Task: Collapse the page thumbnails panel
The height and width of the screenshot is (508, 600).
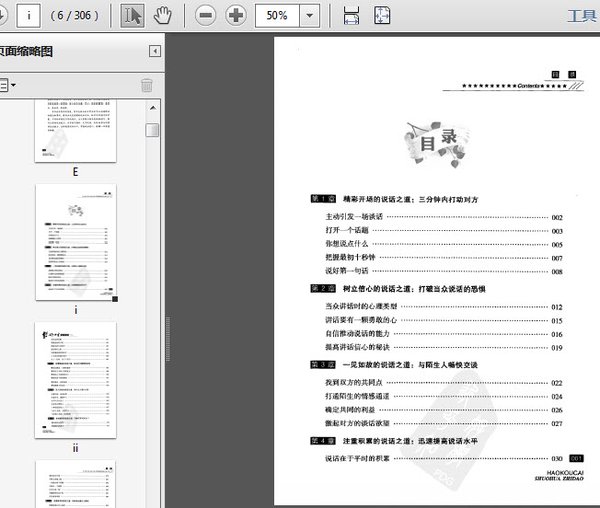Action: (x=155, y=51)
